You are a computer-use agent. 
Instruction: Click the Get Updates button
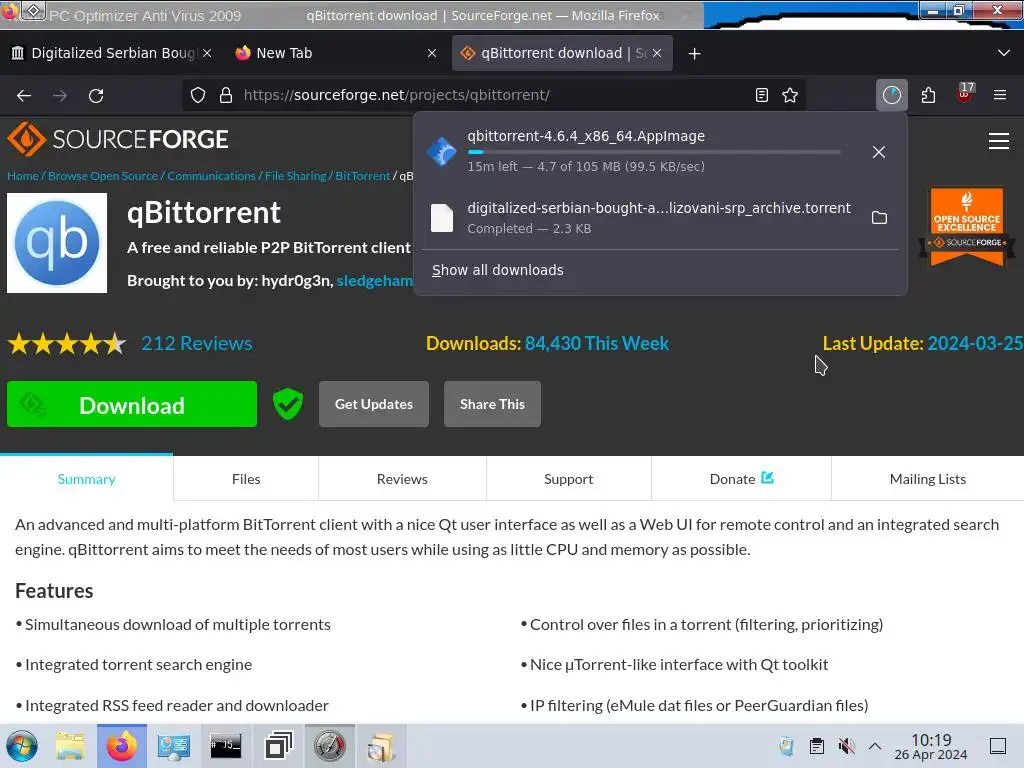click(x=374, y=404)
